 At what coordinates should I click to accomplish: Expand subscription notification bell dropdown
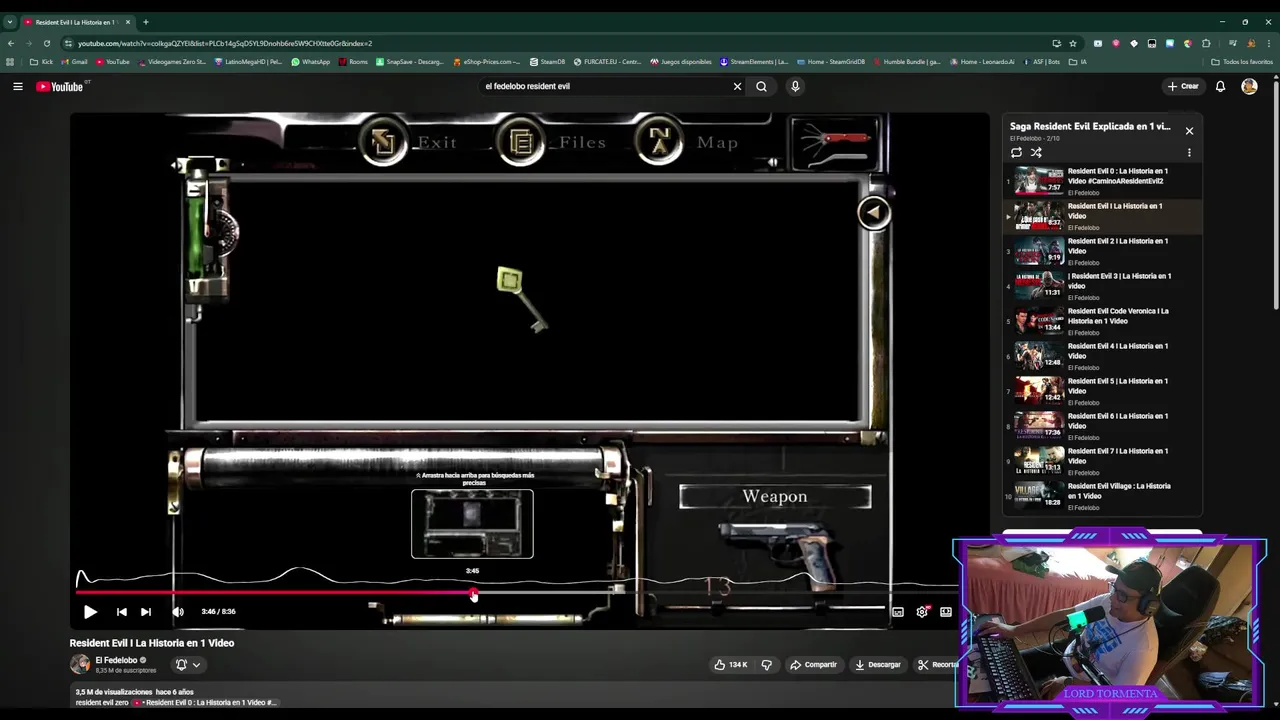[x=188, y=664]
